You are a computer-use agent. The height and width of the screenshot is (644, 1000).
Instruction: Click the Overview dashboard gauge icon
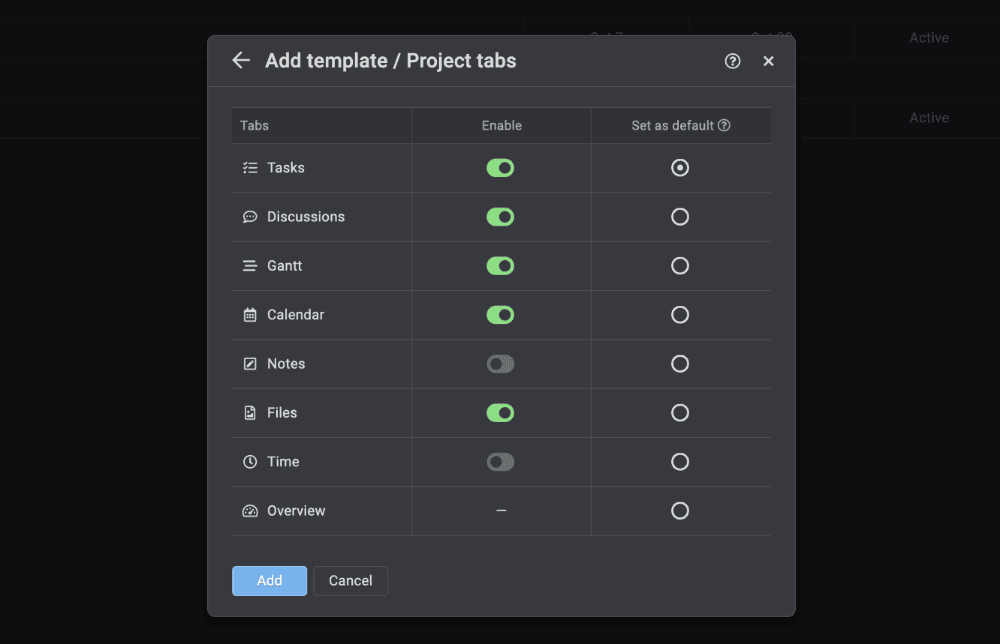250,511
